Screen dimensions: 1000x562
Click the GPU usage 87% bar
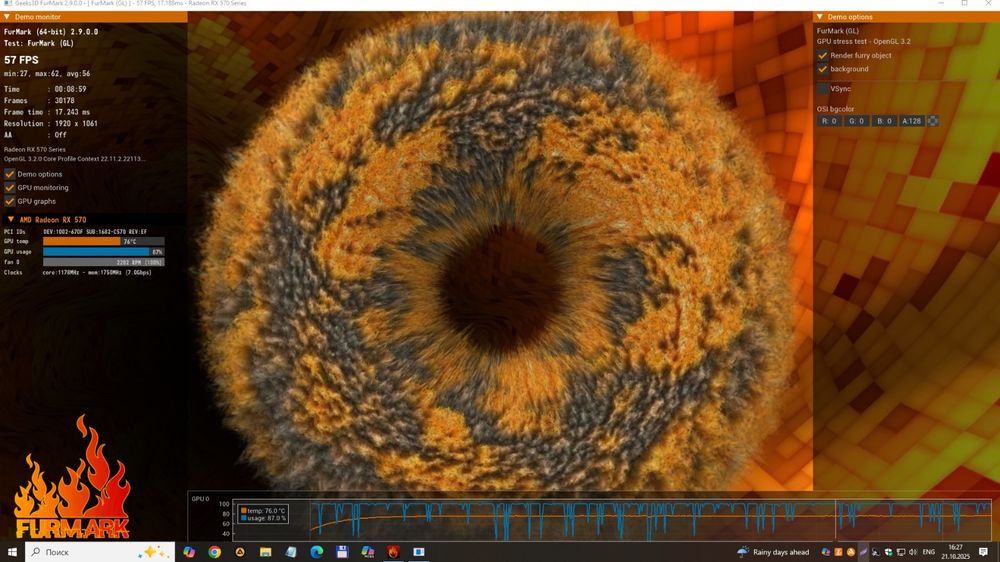pyautogui.click(x=104, y=252)
